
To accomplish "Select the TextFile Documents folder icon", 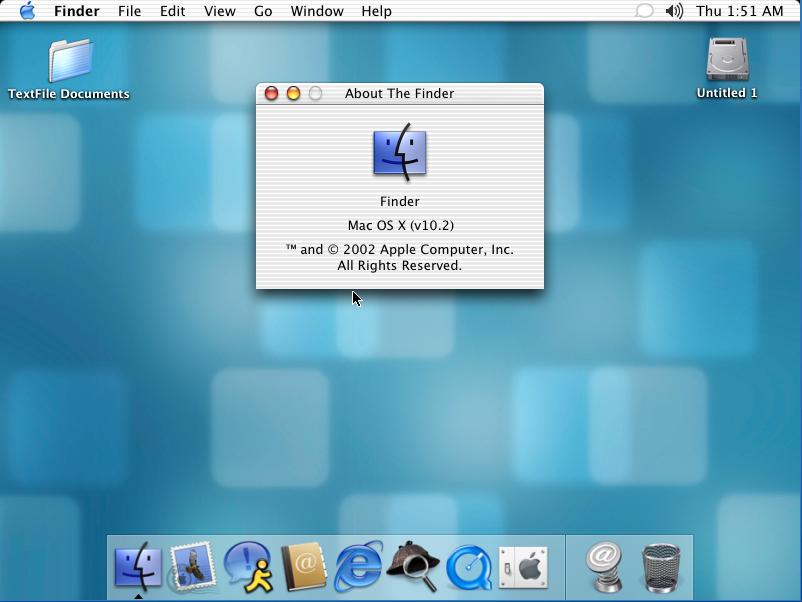I will click(x=70, y=60).
